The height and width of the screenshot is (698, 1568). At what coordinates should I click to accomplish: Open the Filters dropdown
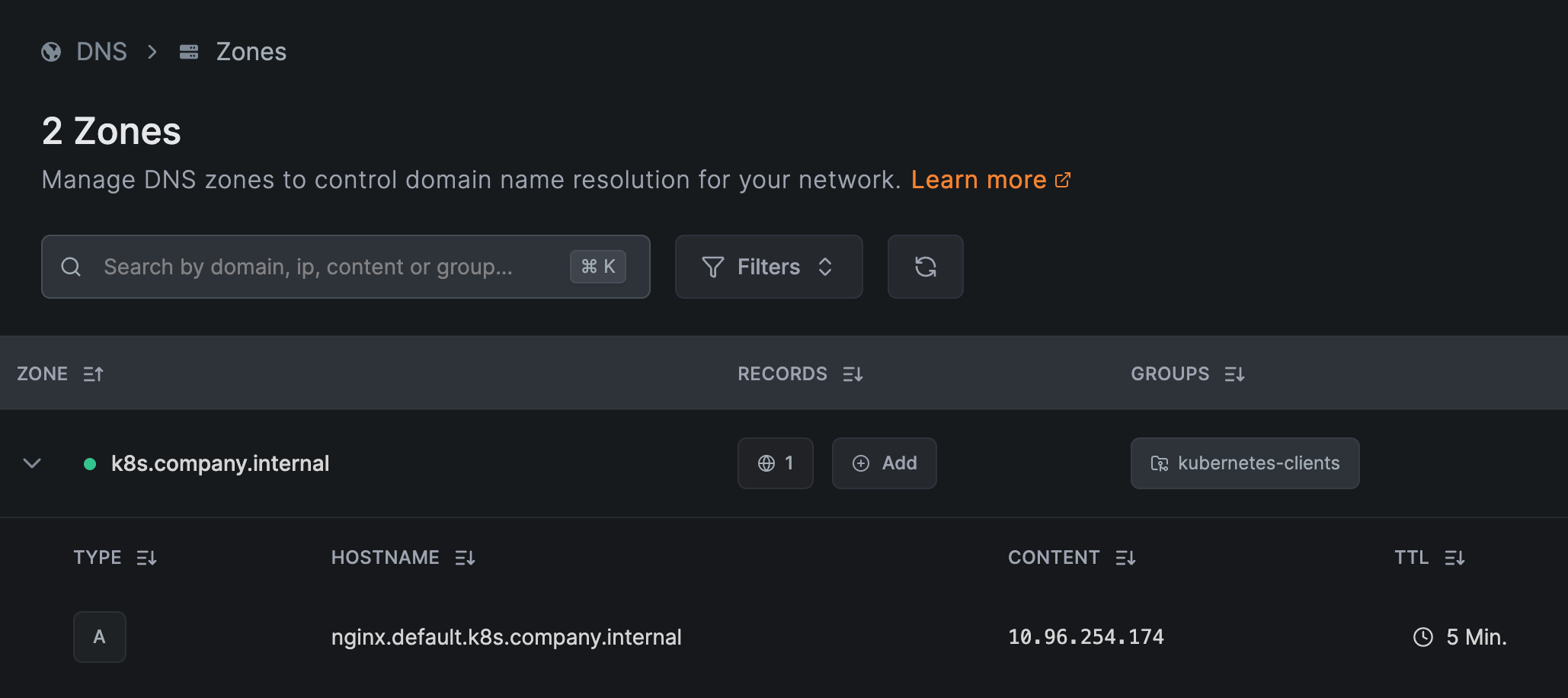(x=769, y=267)
